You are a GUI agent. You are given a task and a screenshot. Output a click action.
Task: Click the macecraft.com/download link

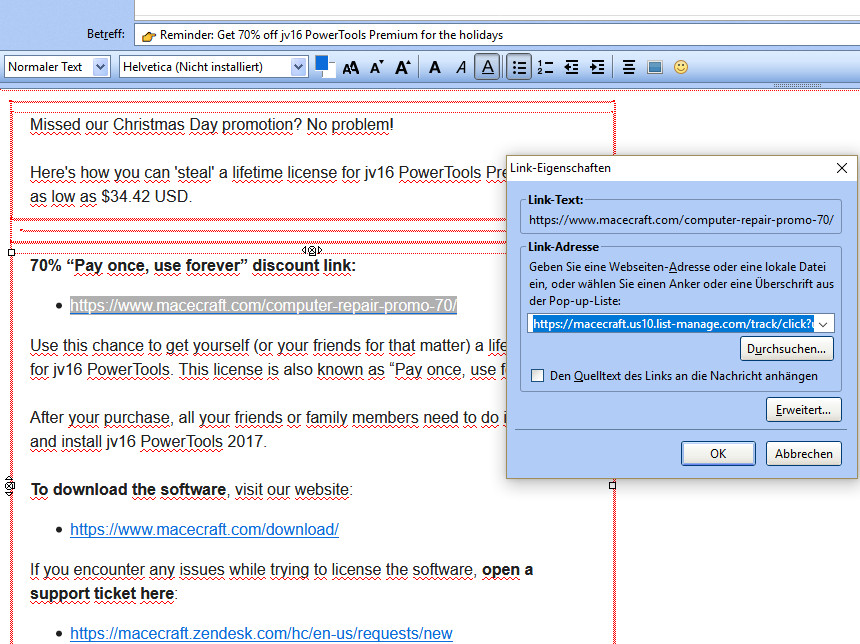coord(205,529)
